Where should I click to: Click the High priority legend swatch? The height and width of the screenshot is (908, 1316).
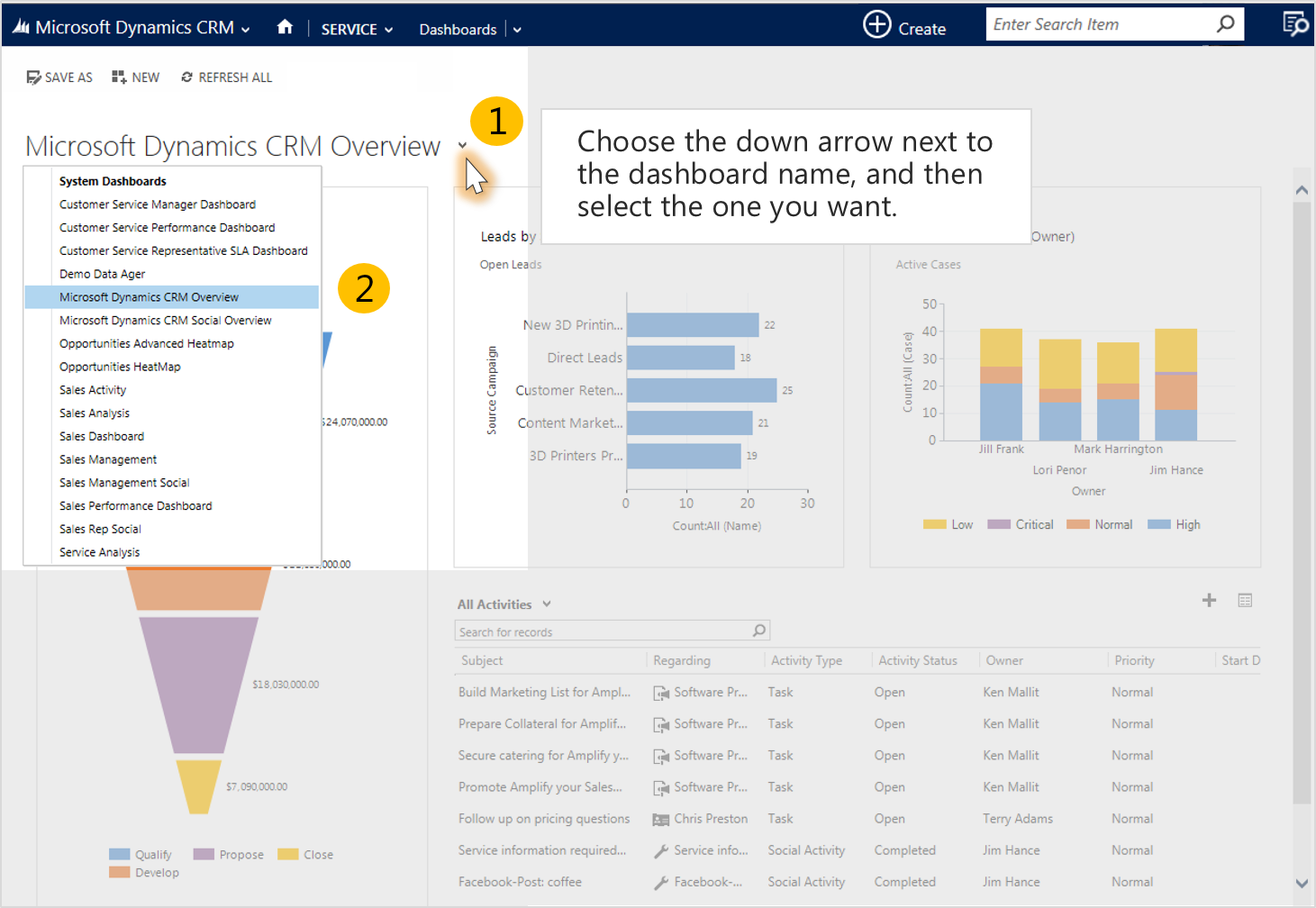[1158, 524]
